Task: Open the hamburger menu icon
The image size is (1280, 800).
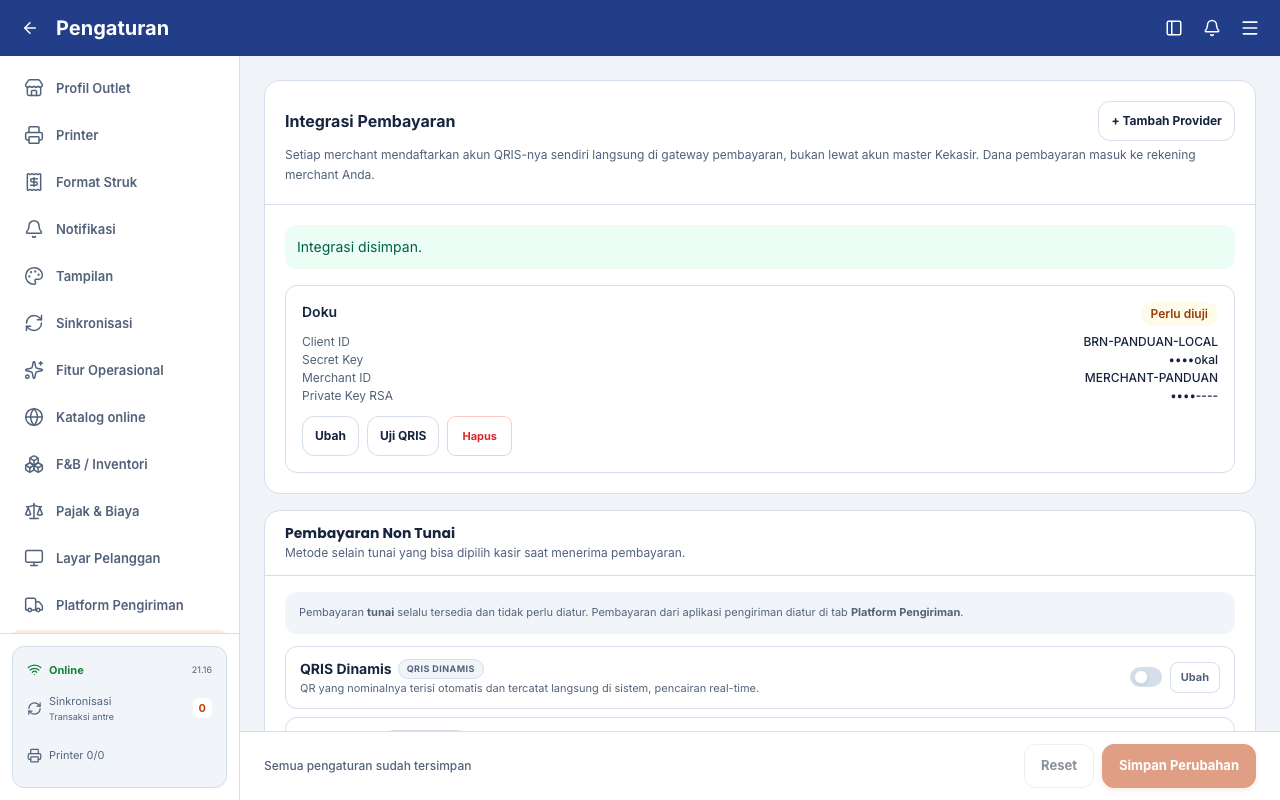Action: (1250, 28)
